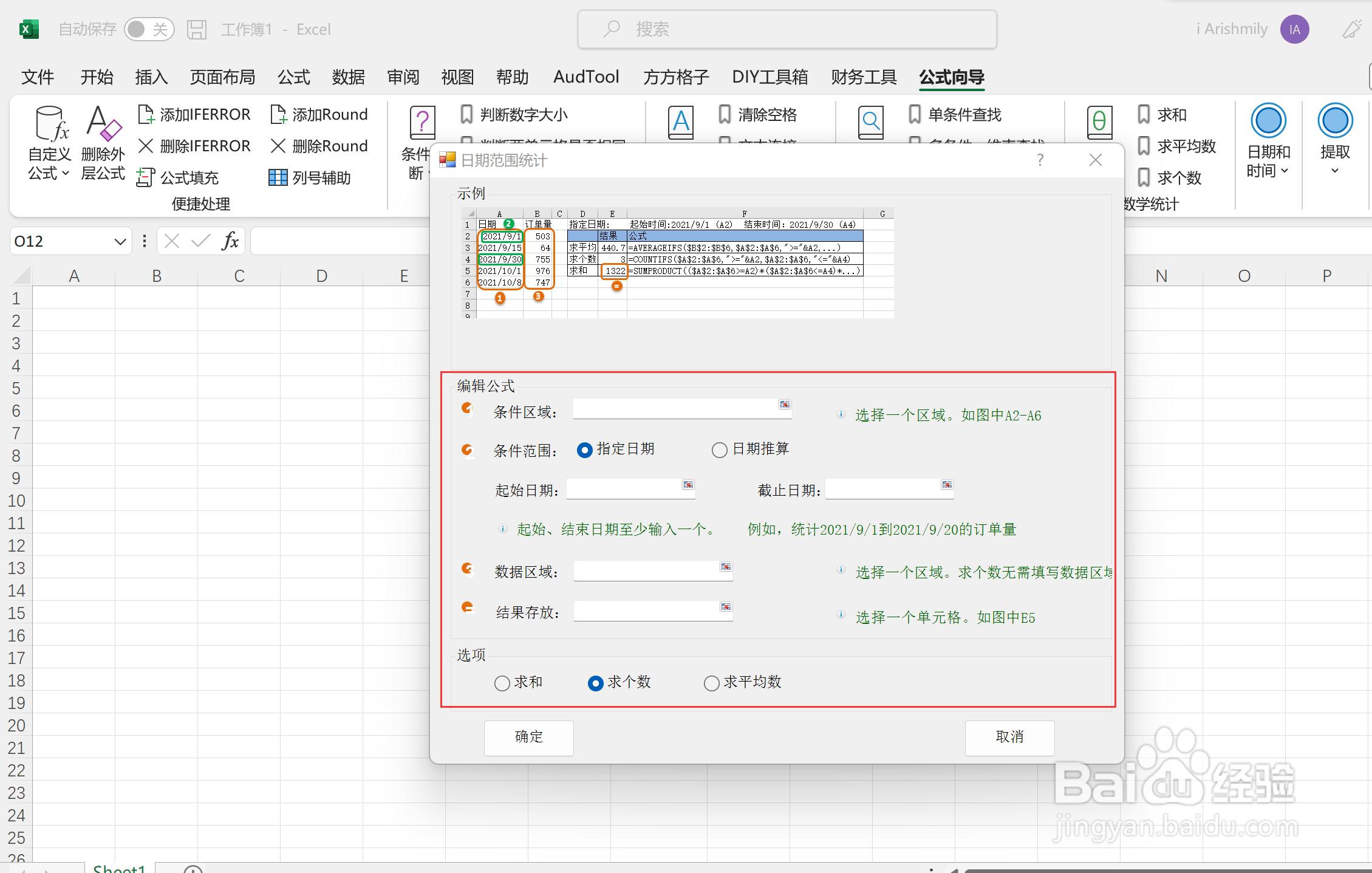Click the pen icon in title bar
This screenshot has height=873, width=1372.
pos(1352,29)
